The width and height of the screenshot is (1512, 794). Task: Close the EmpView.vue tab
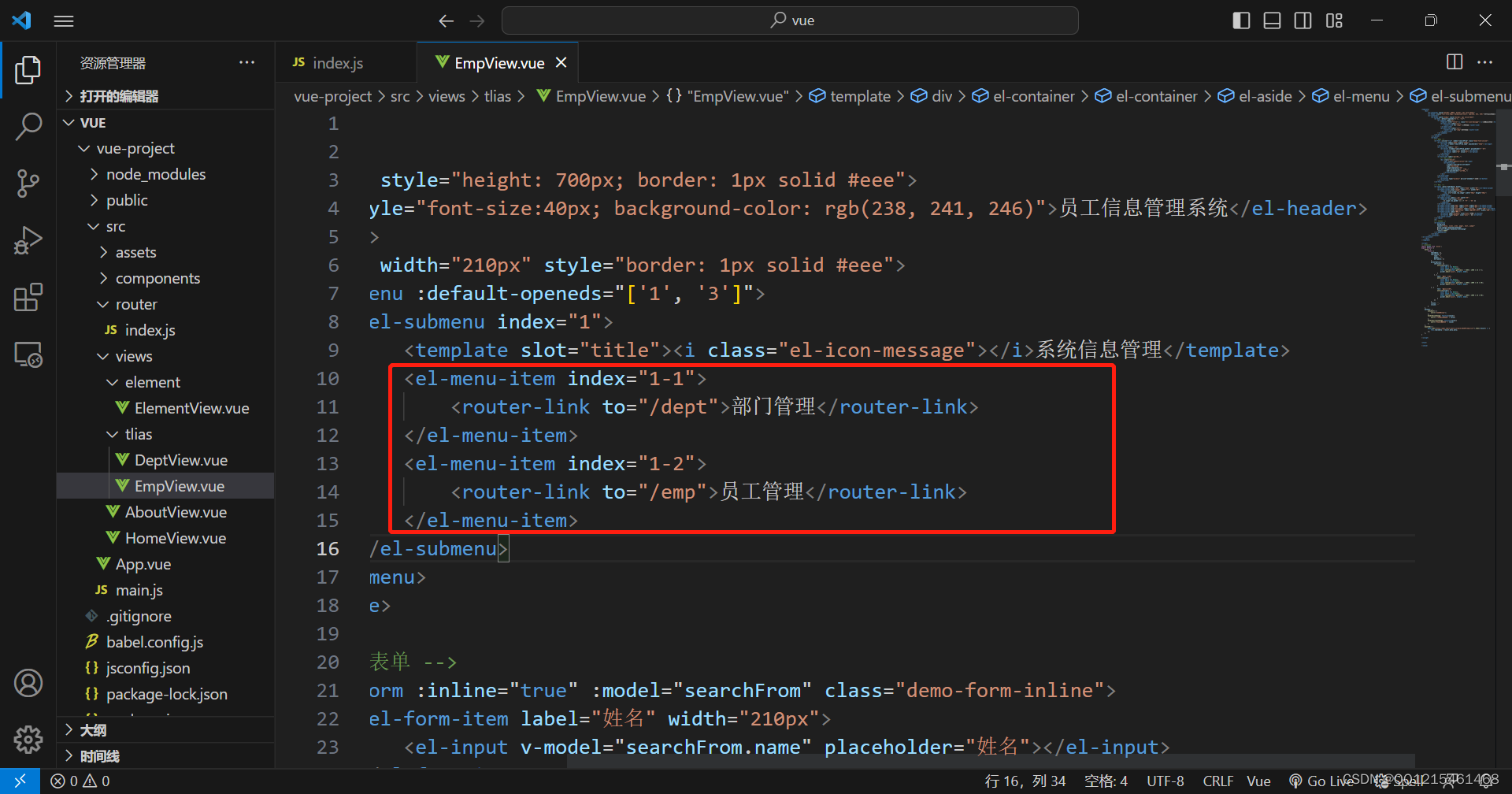pos(561,62)
